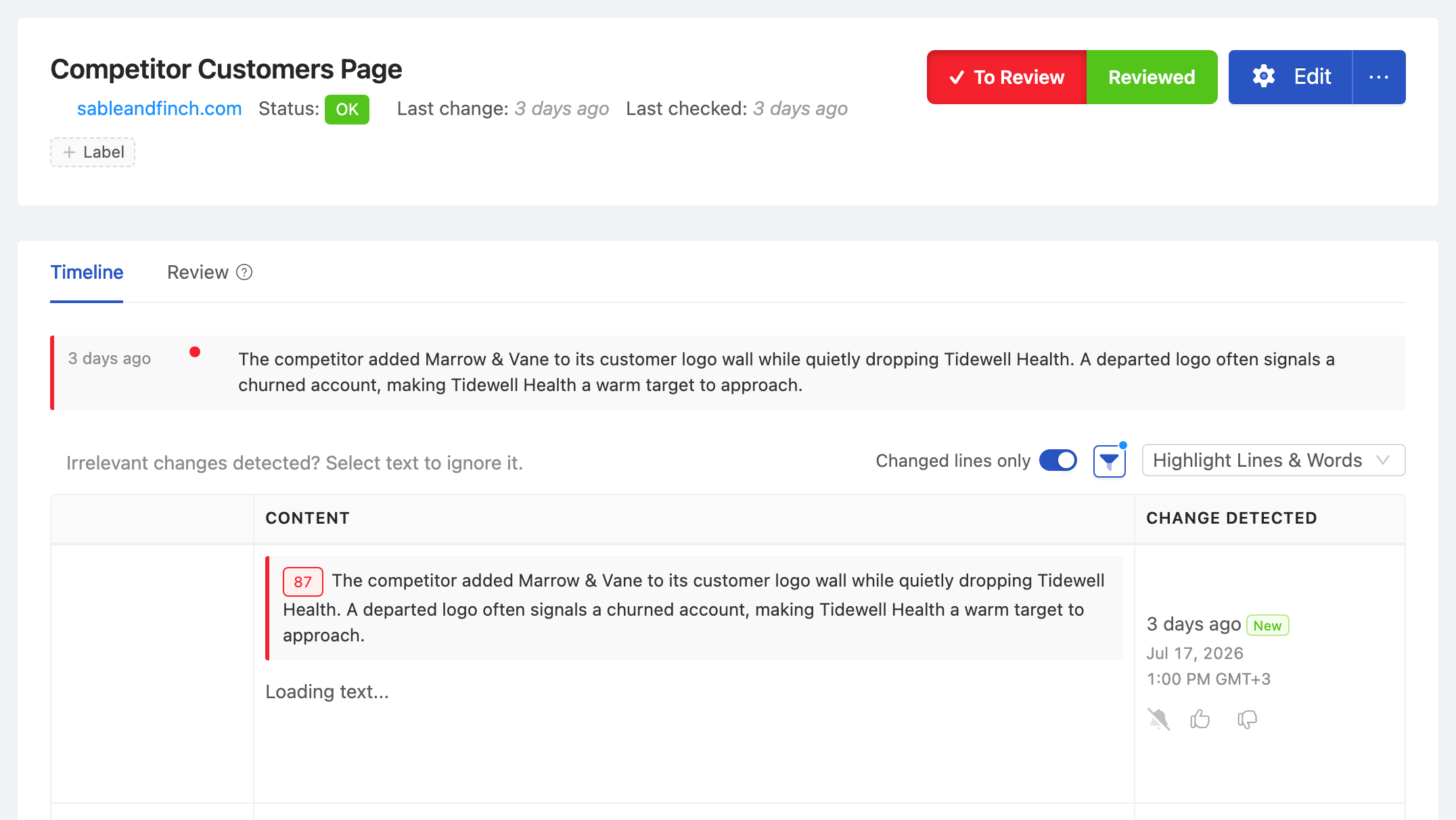The image size is (1456, 820).
Task: Click the 1:00 PM GMT+3 time
Action: click(x=1208, y=679)
